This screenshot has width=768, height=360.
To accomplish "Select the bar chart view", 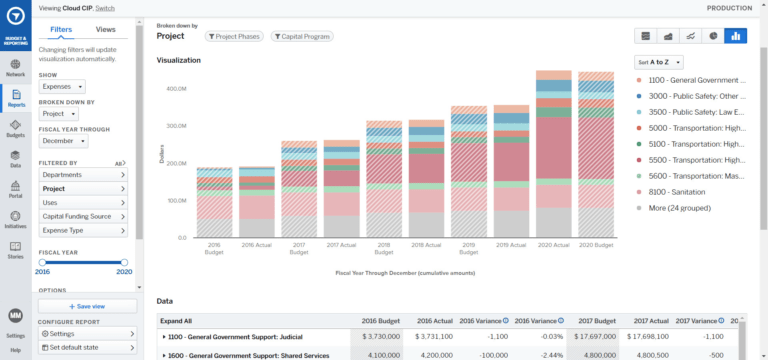I will pos(736,36).
